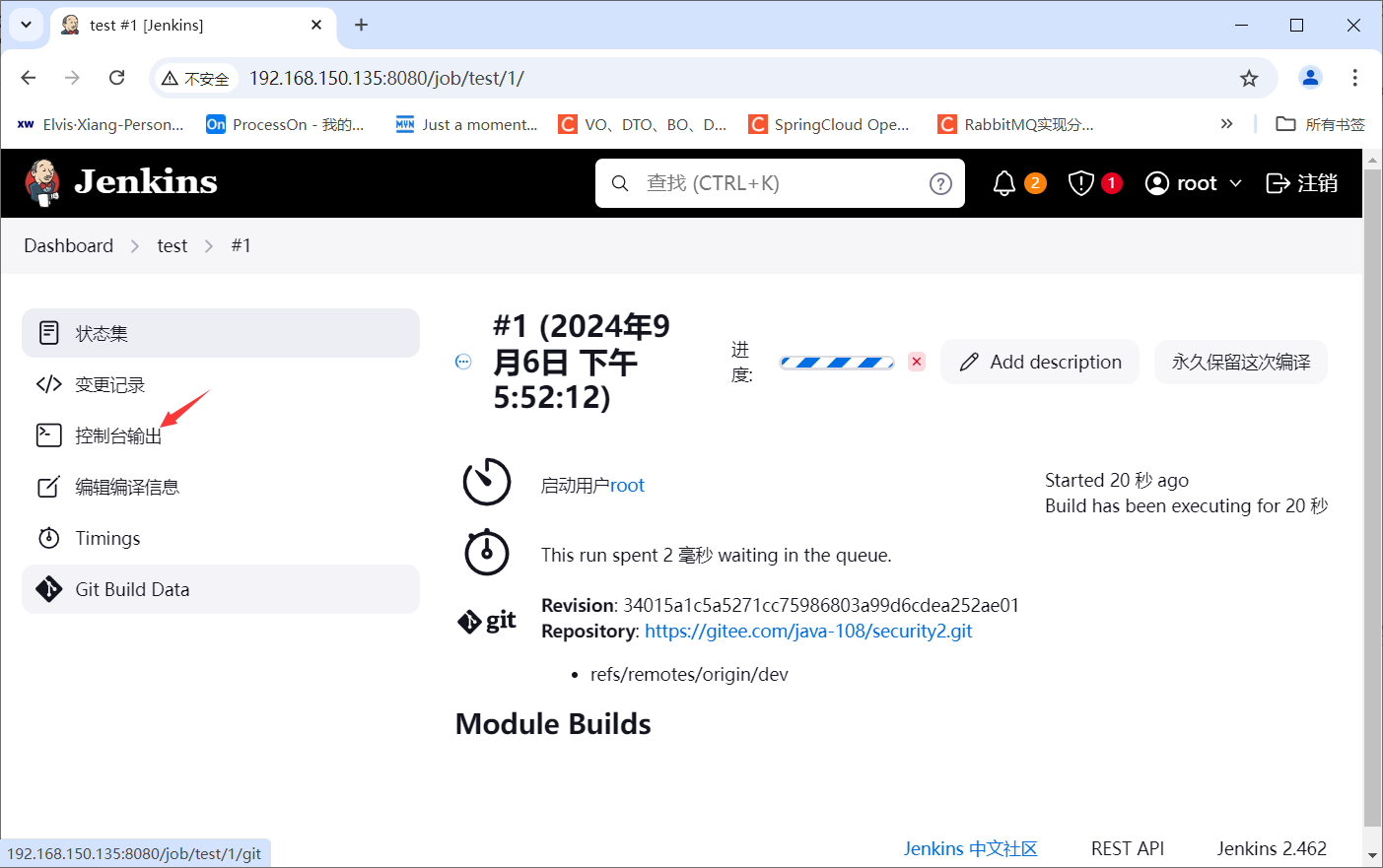Click the magnifier icon in search box

point(620,183)
